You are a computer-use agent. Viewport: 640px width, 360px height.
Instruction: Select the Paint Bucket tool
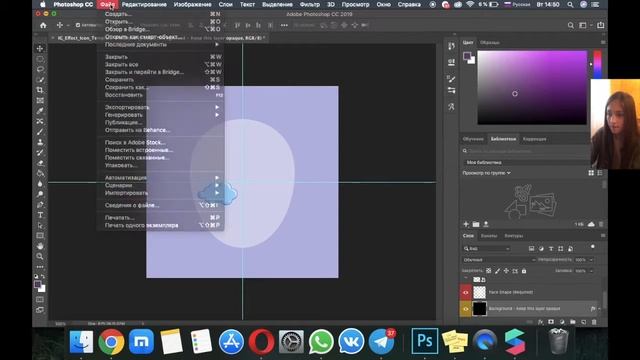40,173
